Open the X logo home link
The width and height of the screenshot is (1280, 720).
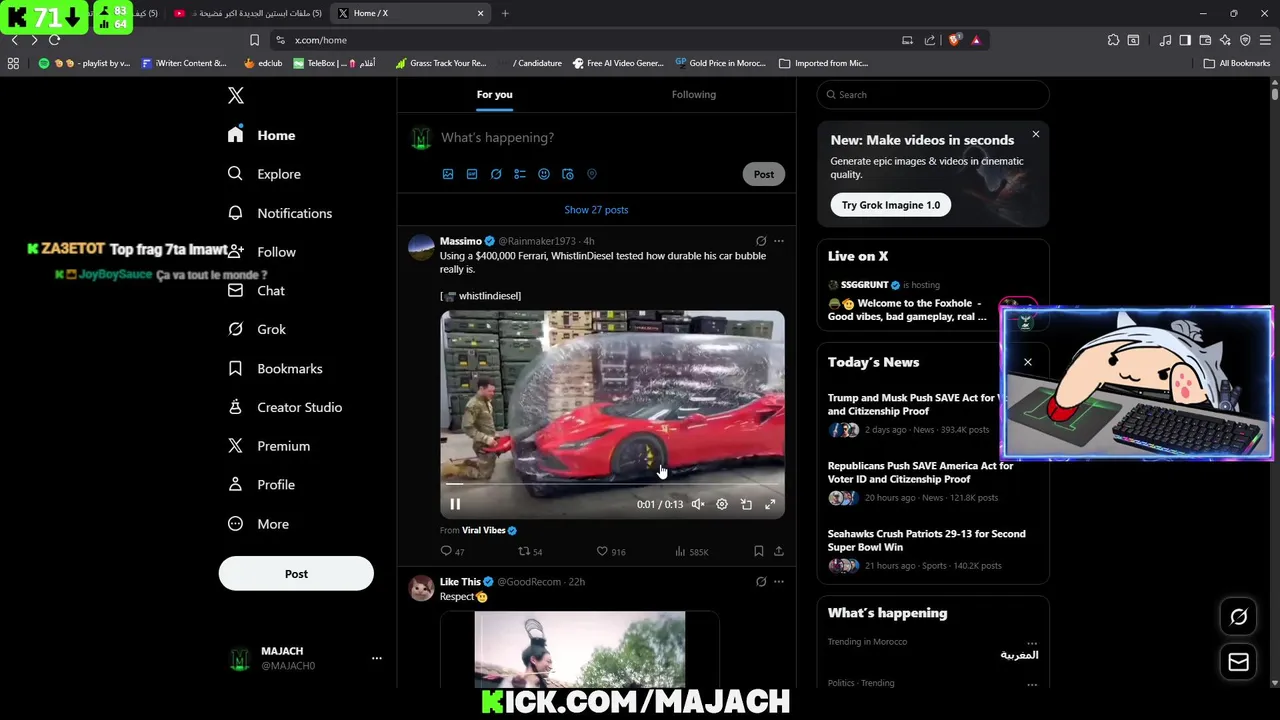click(x=236, y=95)
